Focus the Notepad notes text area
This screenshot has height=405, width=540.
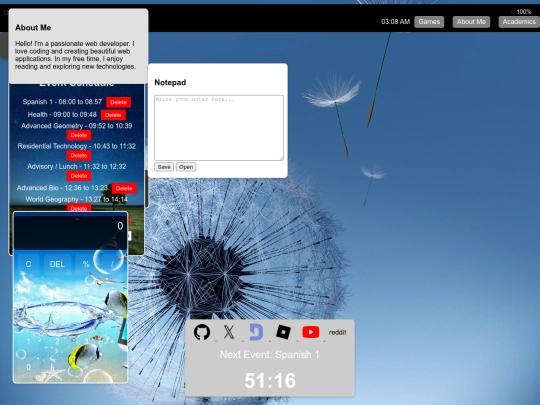point(219,128)
